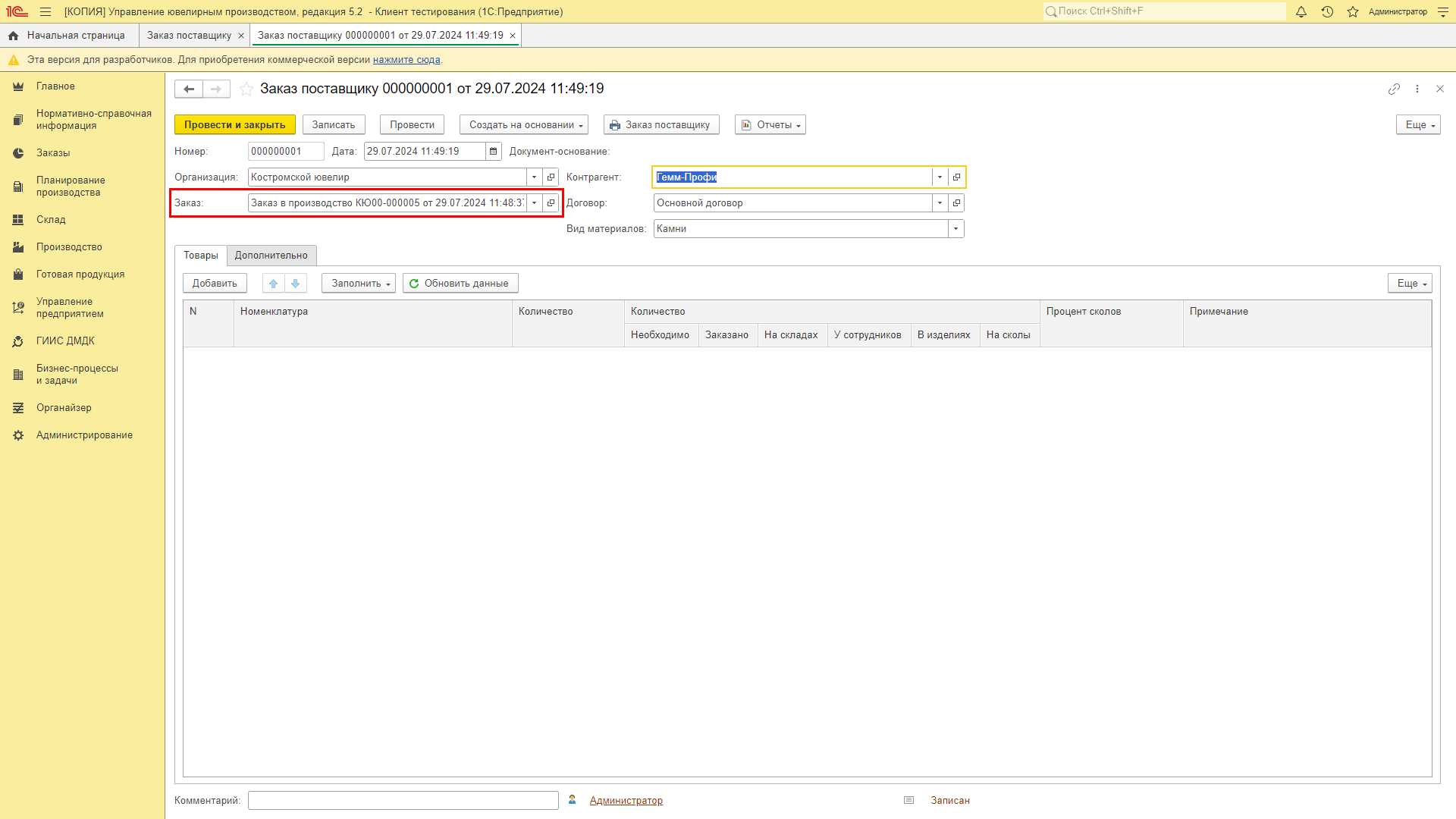Click the Номер input field

pyautogui.click(x=286, y=152)
